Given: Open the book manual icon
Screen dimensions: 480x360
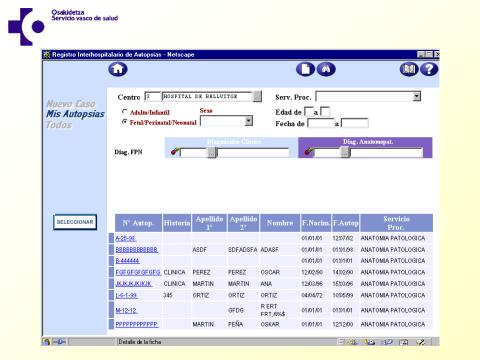Looking at the screenshot, I should tap(409, 69).
